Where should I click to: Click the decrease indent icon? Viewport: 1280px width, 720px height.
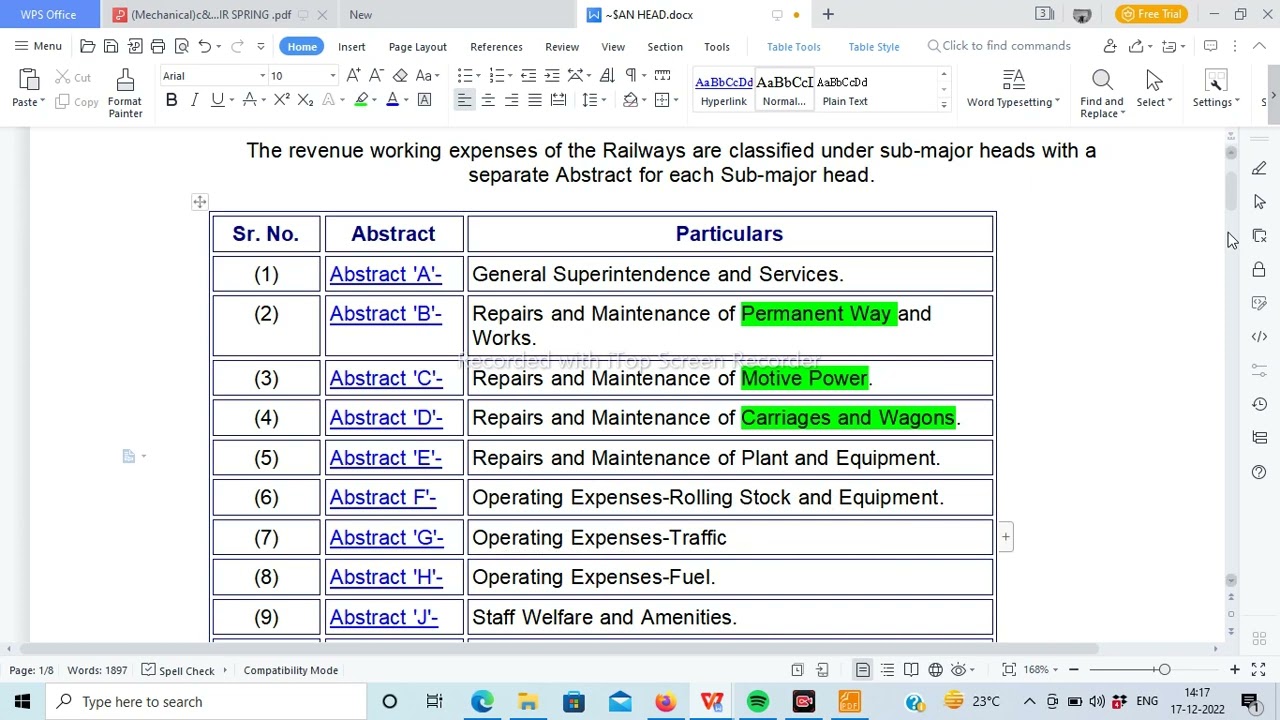click(x=528, y=76)
